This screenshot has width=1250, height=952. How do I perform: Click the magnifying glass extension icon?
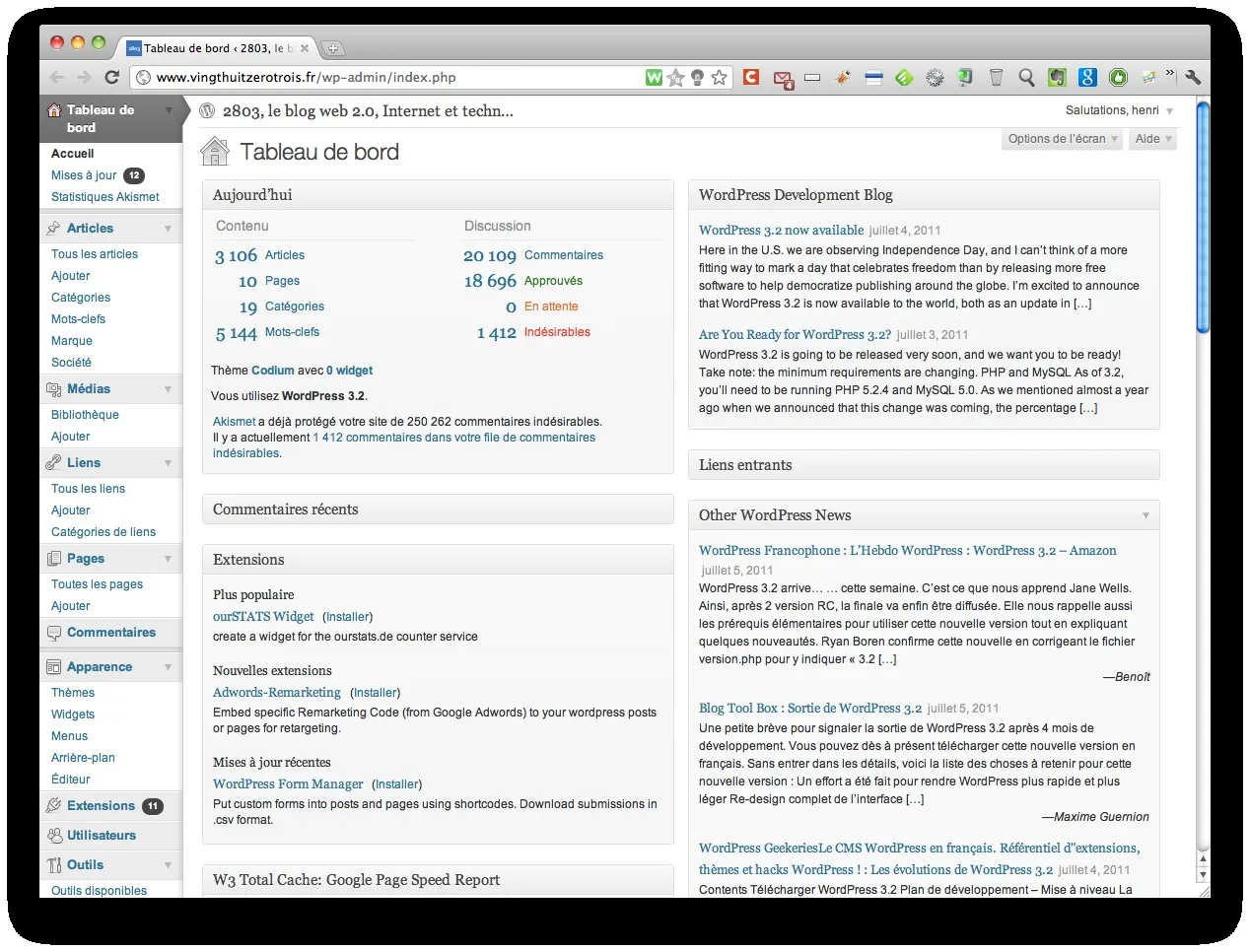pos(1026,77)
